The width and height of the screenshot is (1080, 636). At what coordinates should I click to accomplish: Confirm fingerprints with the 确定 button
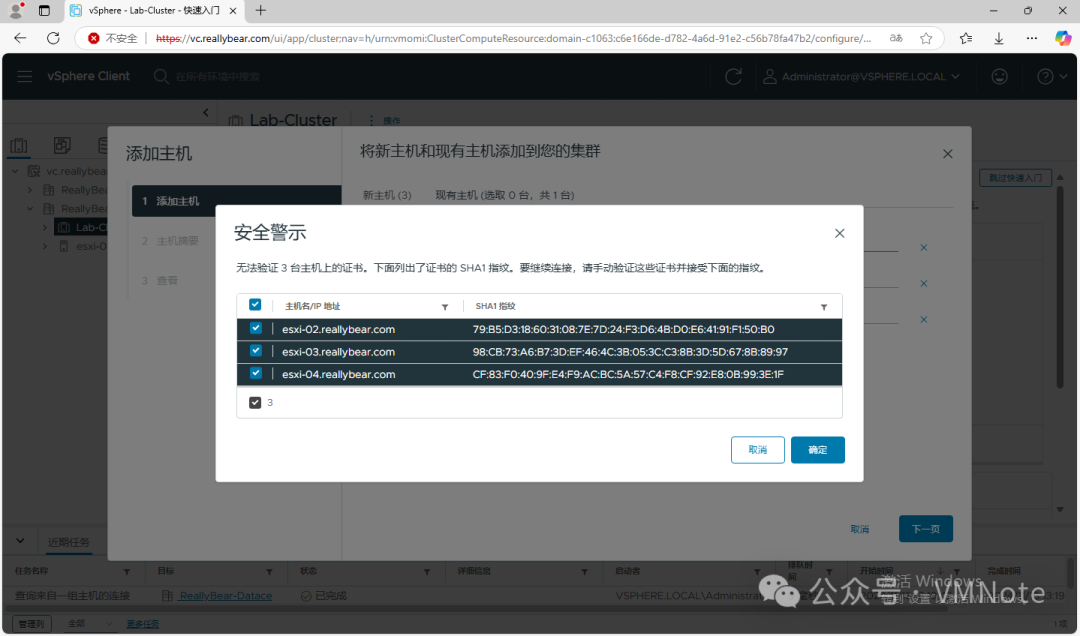click(818, 450)
